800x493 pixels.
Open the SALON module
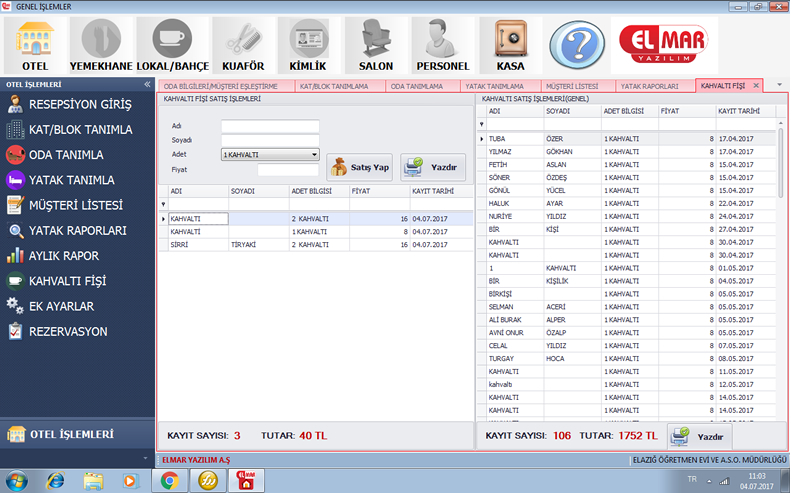pyautogui.click(x=376, y=45)
